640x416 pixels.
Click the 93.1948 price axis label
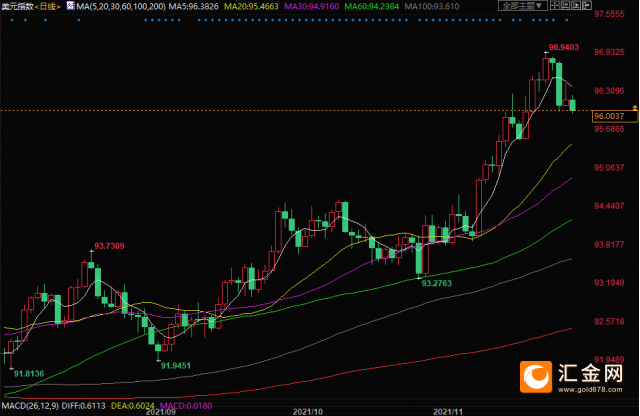click(x=609, y=283)
